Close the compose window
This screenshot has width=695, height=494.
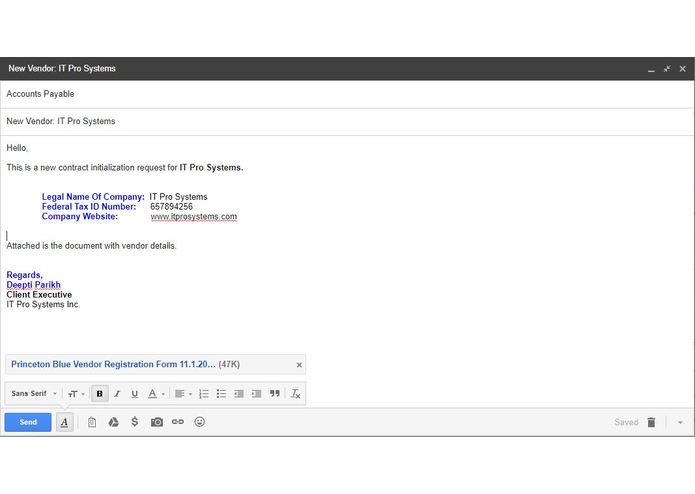[x=683, y=69]
